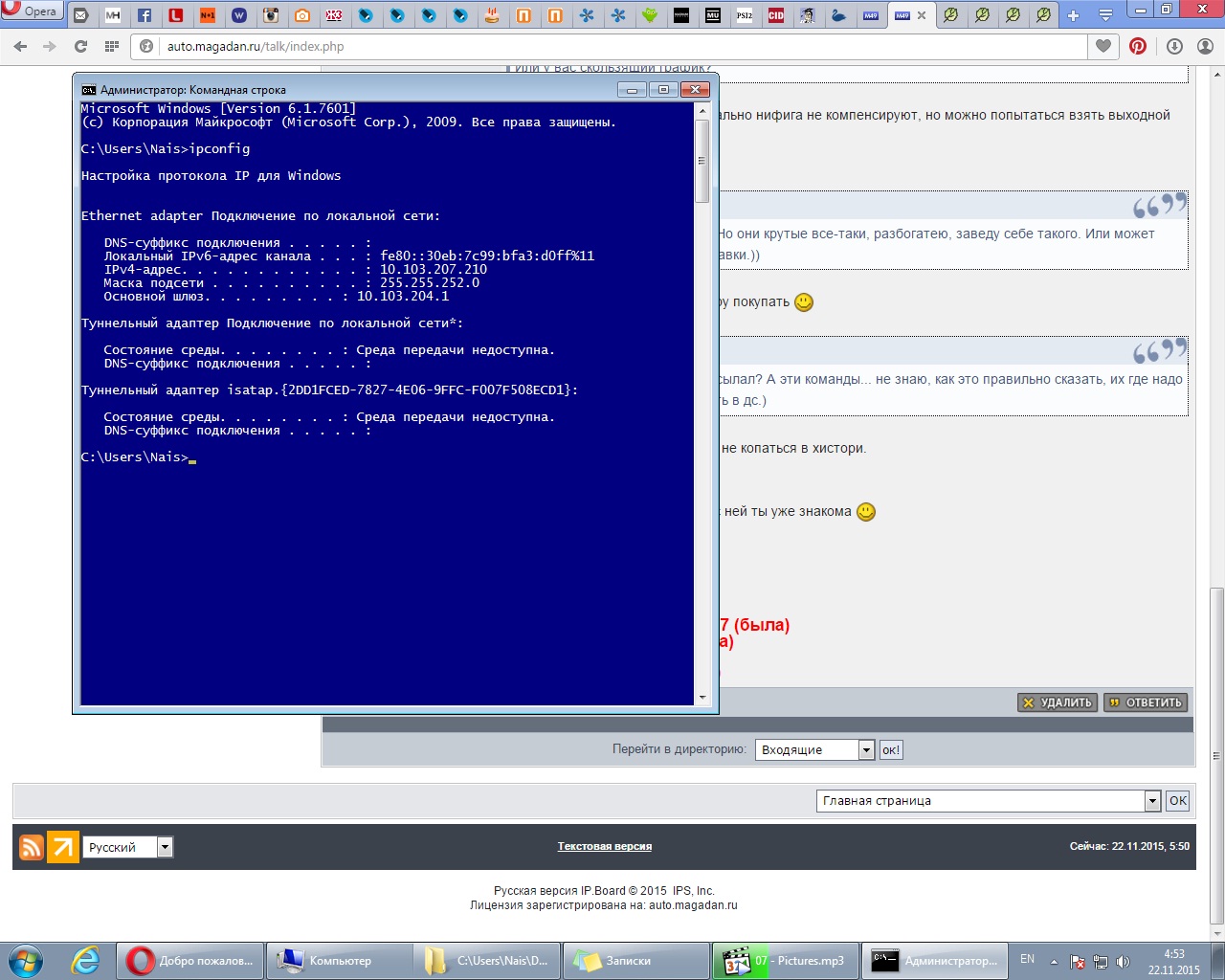Click the Текстовая версия link
Image resolution: width=1225 pixels, height=980 pixels.
(604, 846)
